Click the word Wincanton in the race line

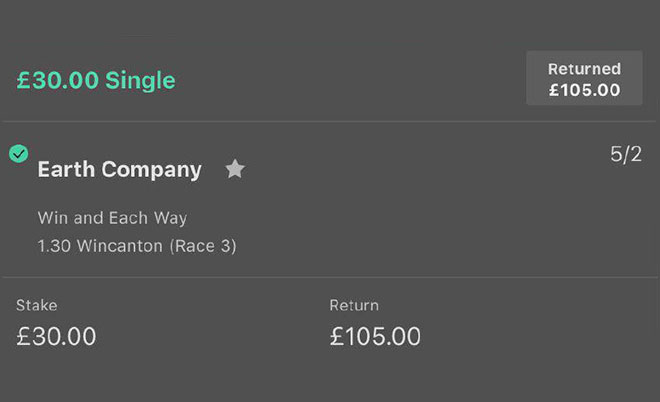tap(118, 245)
